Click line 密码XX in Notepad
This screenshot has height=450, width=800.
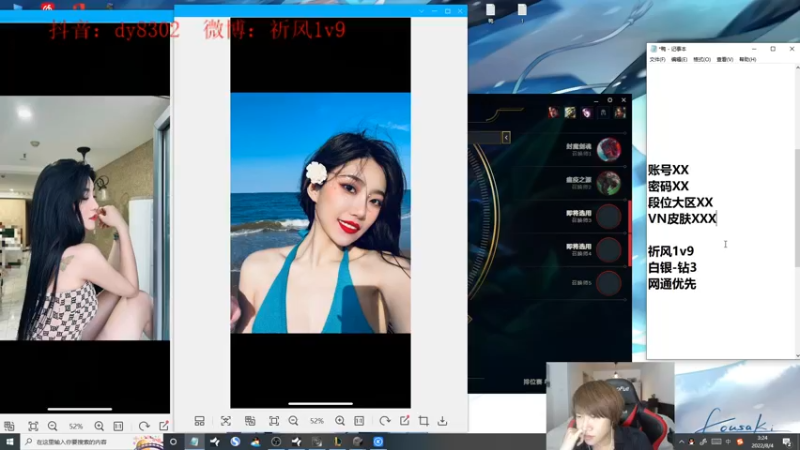click(668, 186)
